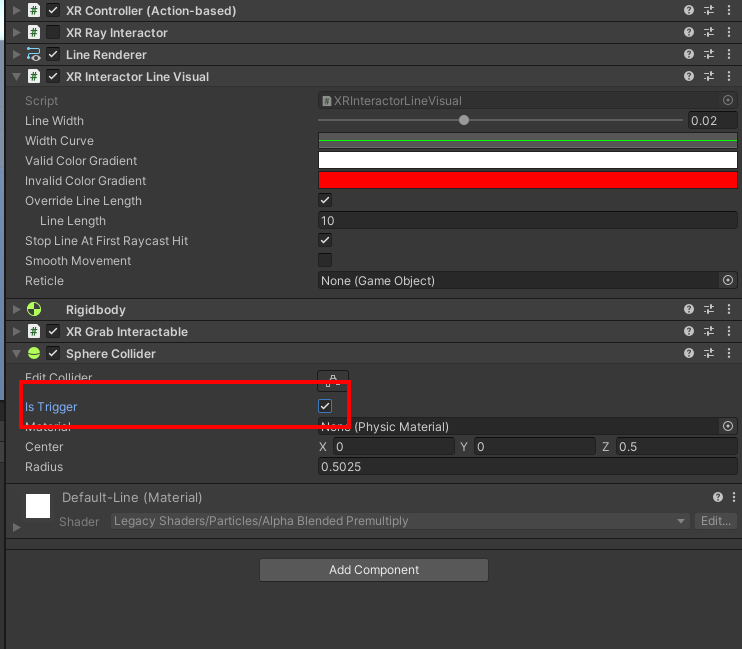The height and width of the screenshot is (649, 742).
Task: Open object picker for Reticle field
Action: click(x=727, y=281)
